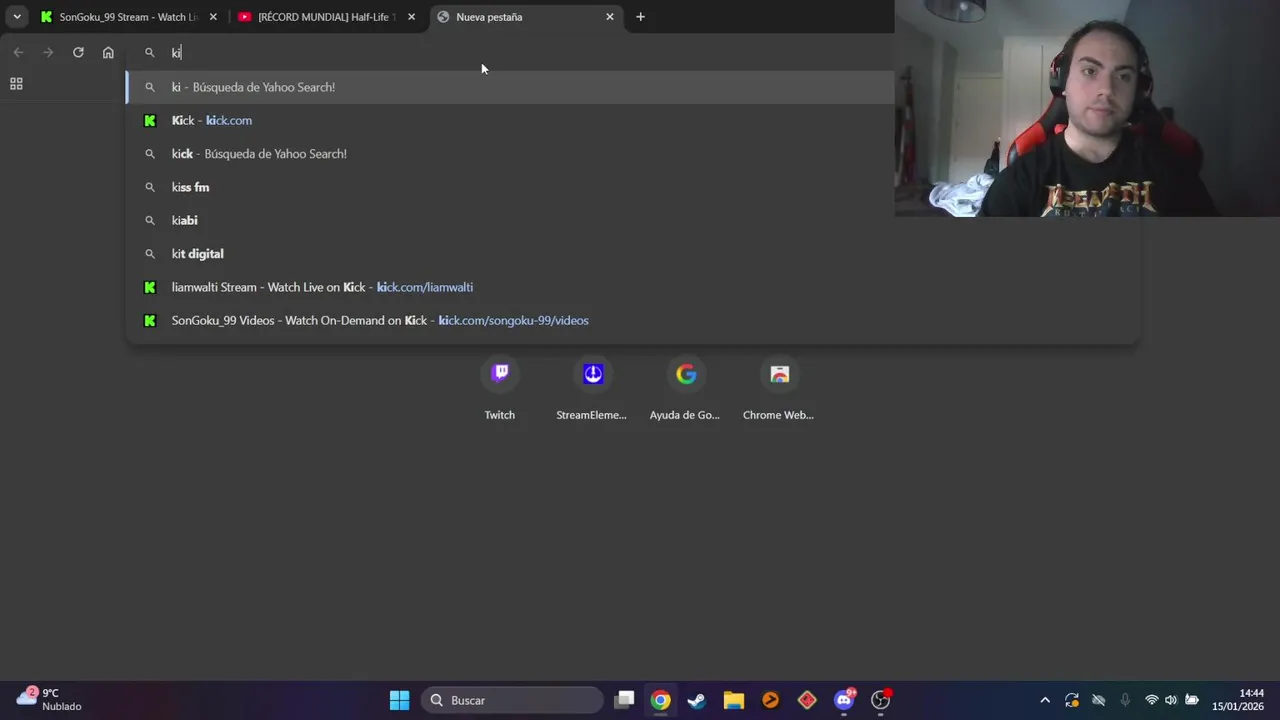Open the Ayuda de Google shortcut tile

click(x=685, y=388)
